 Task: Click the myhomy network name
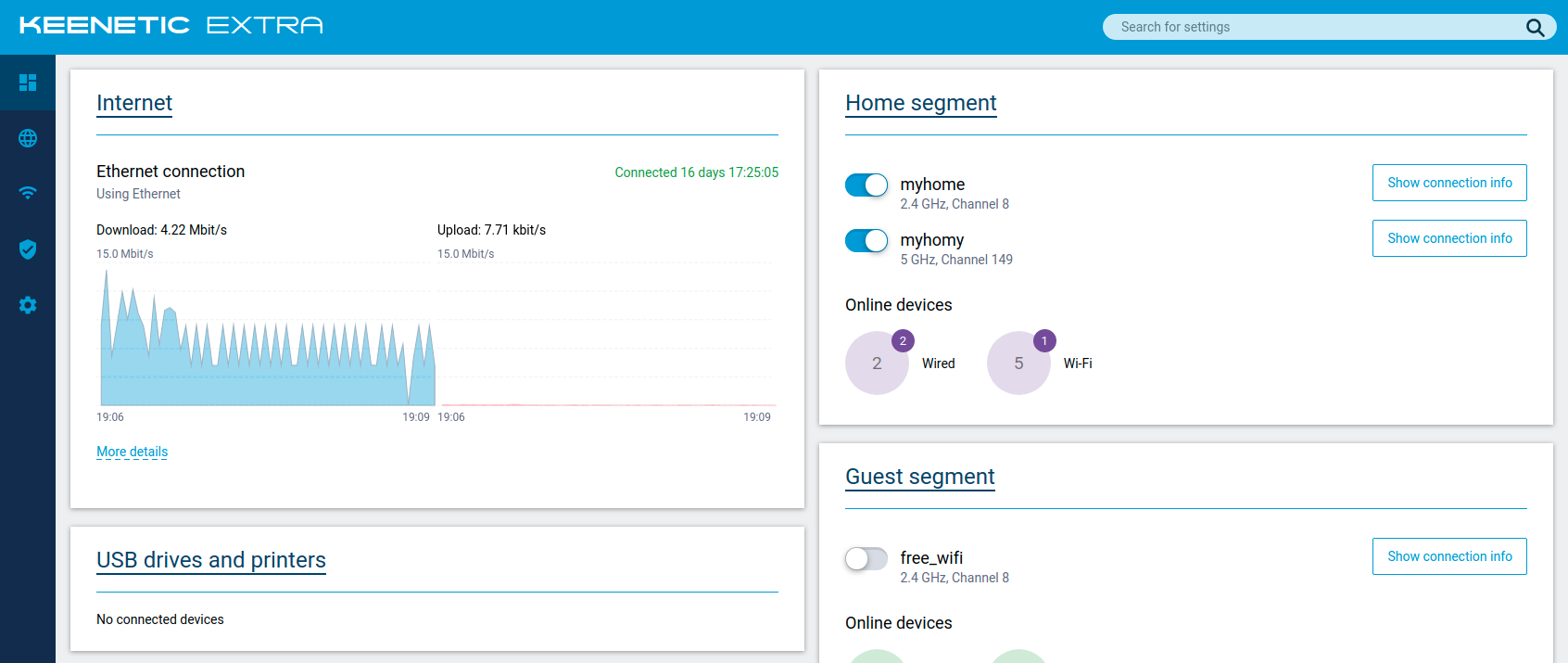tap(932, 240)
